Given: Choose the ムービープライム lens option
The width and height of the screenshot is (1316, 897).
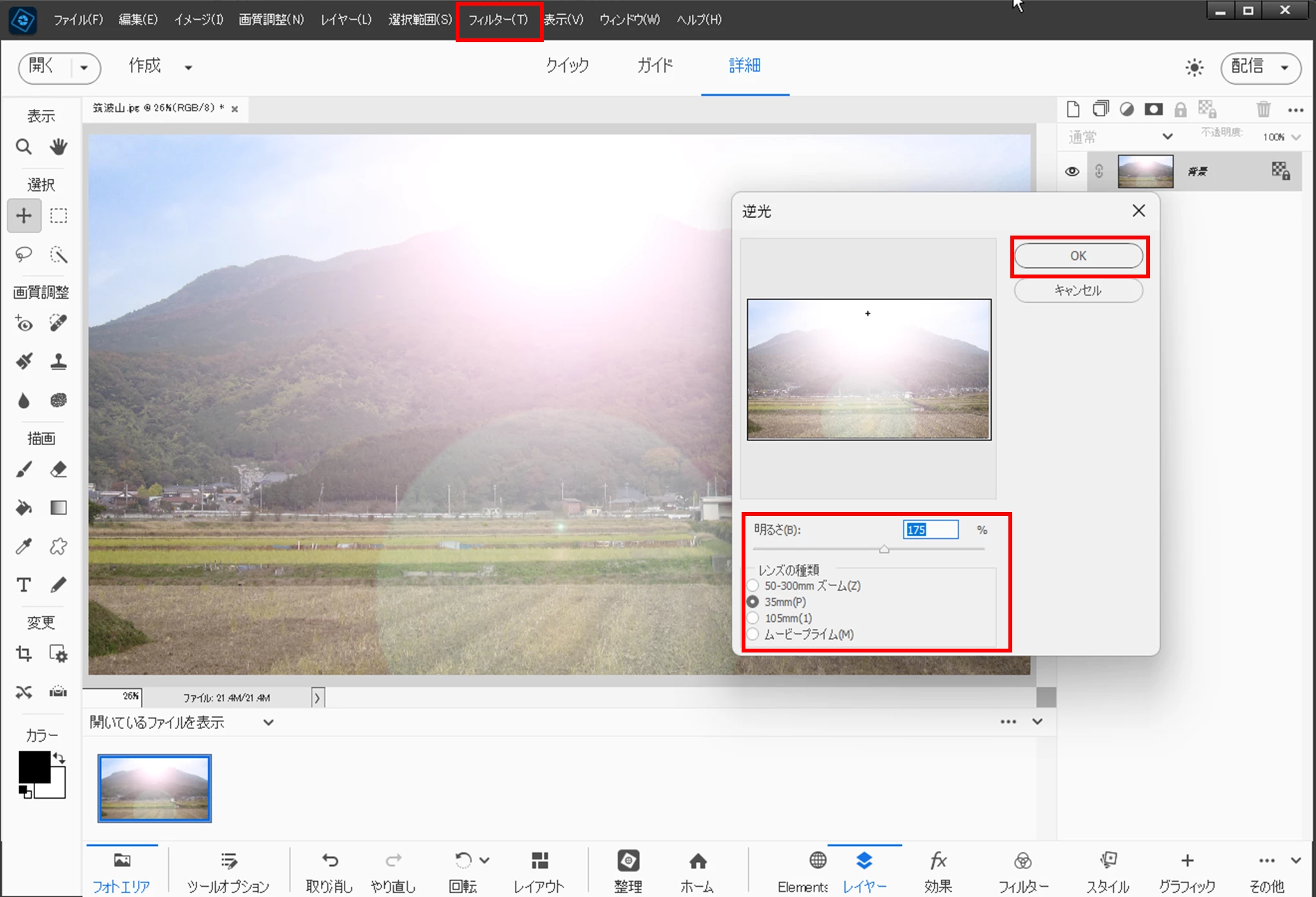Looking at the screenshot, I should pyautogui.click(x=753, y=634).
